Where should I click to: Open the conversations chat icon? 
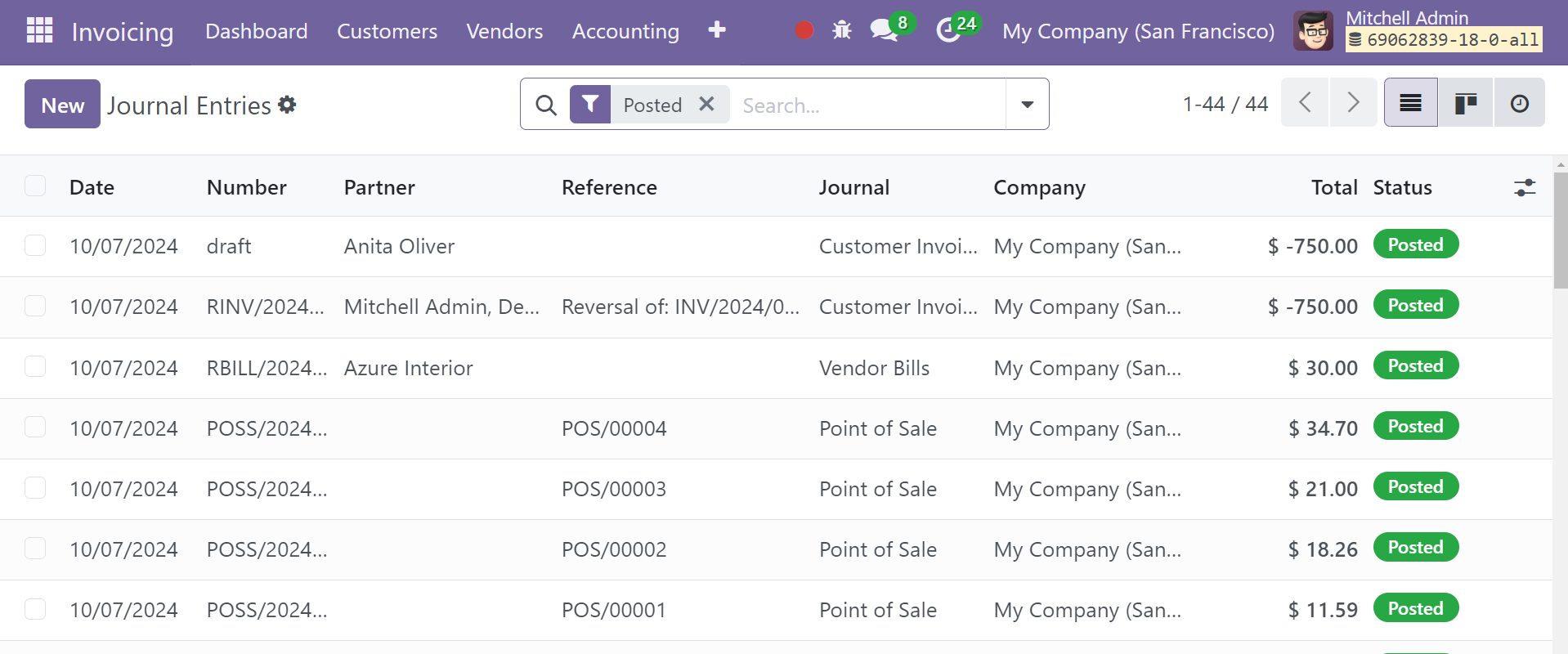(883, 31)
